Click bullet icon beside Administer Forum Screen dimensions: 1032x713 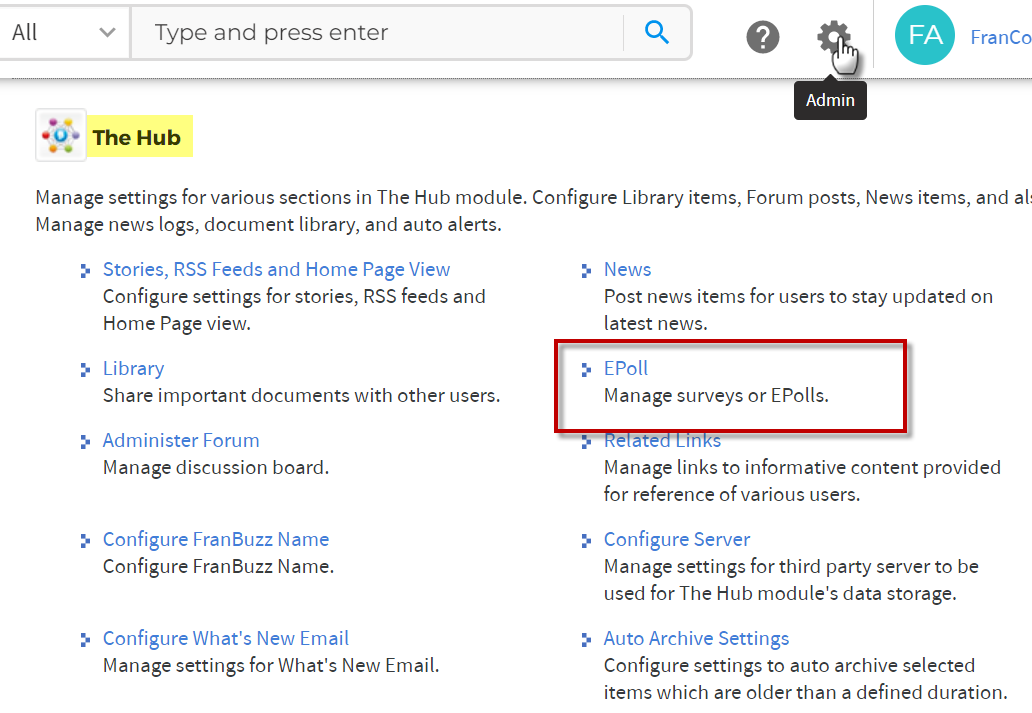85,441
